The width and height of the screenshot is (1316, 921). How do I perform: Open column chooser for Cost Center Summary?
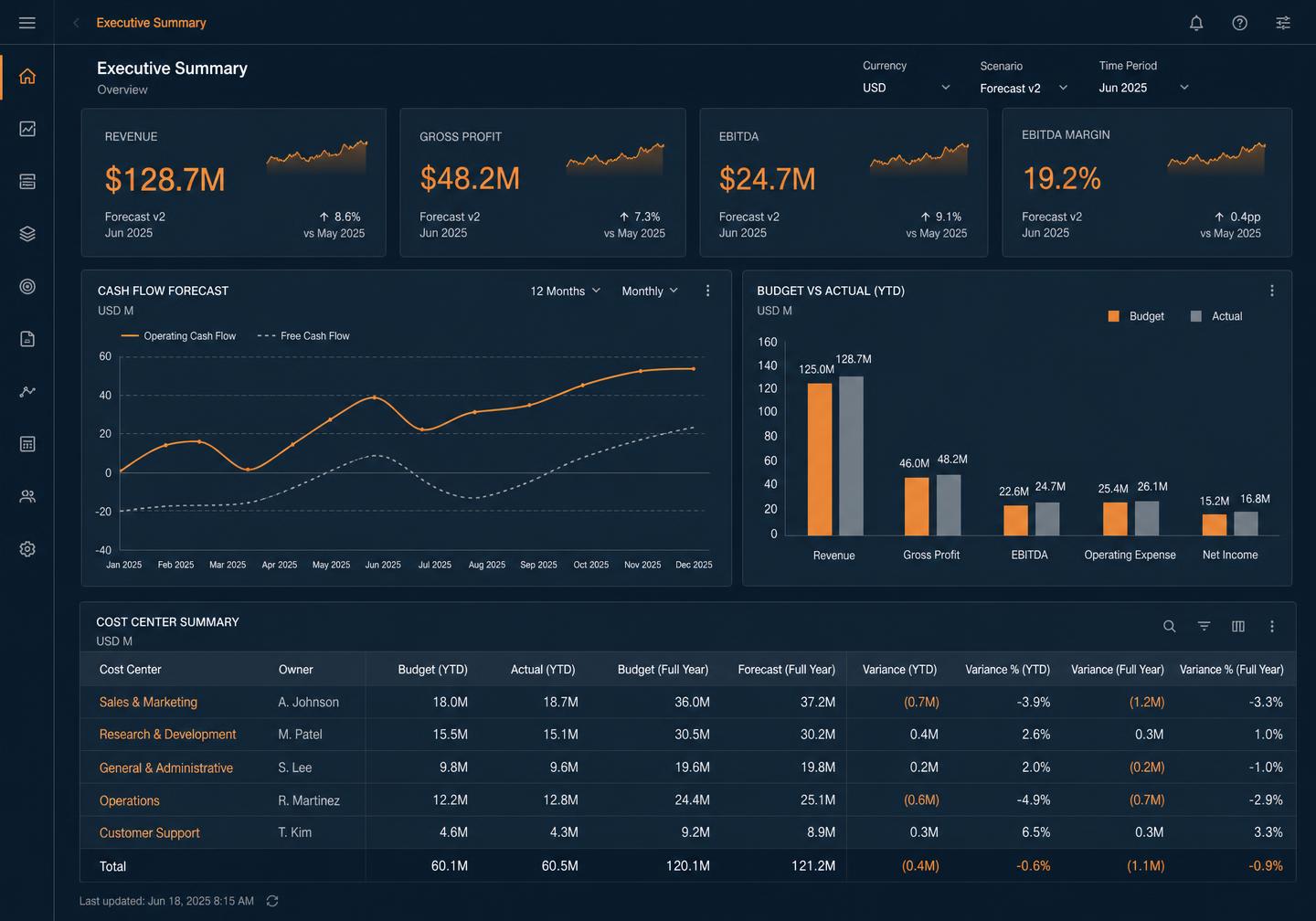coord(1238,626)
